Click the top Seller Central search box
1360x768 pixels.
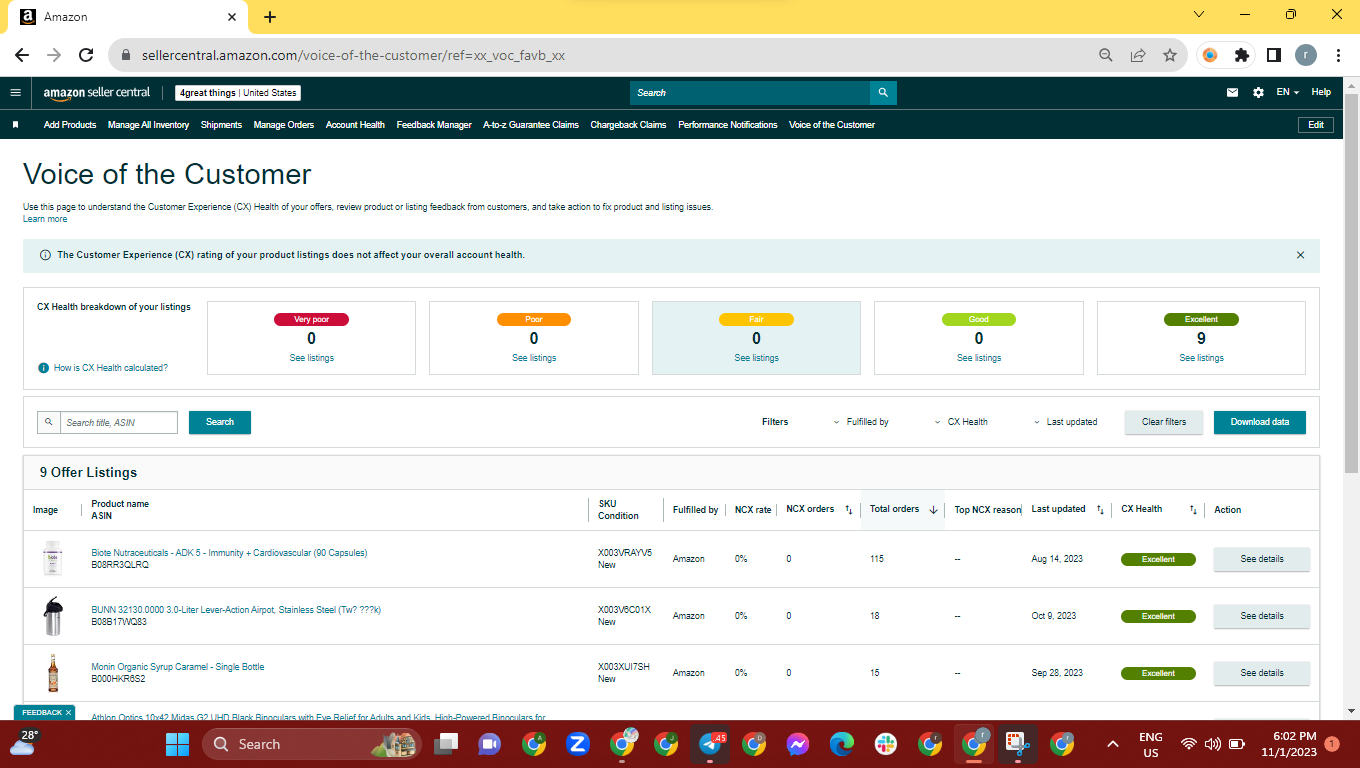tap(750, 93)
